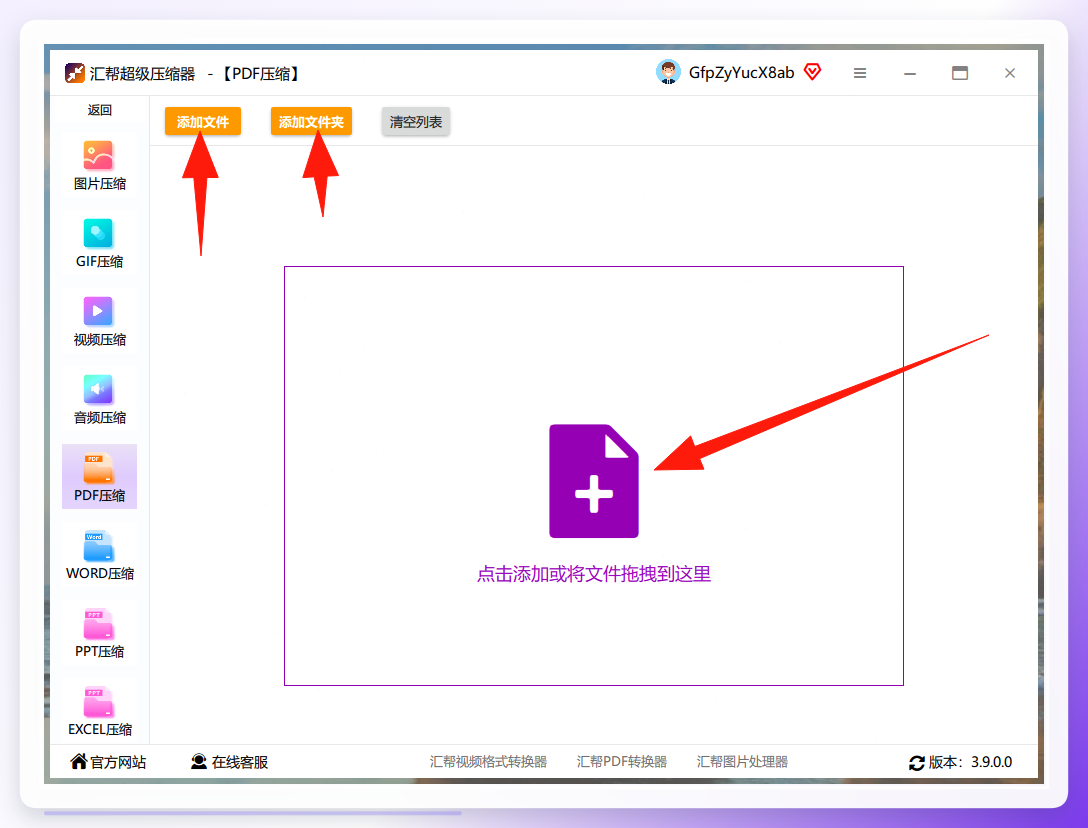Check for updates via the version refresh icon

(x=917, y=763)
